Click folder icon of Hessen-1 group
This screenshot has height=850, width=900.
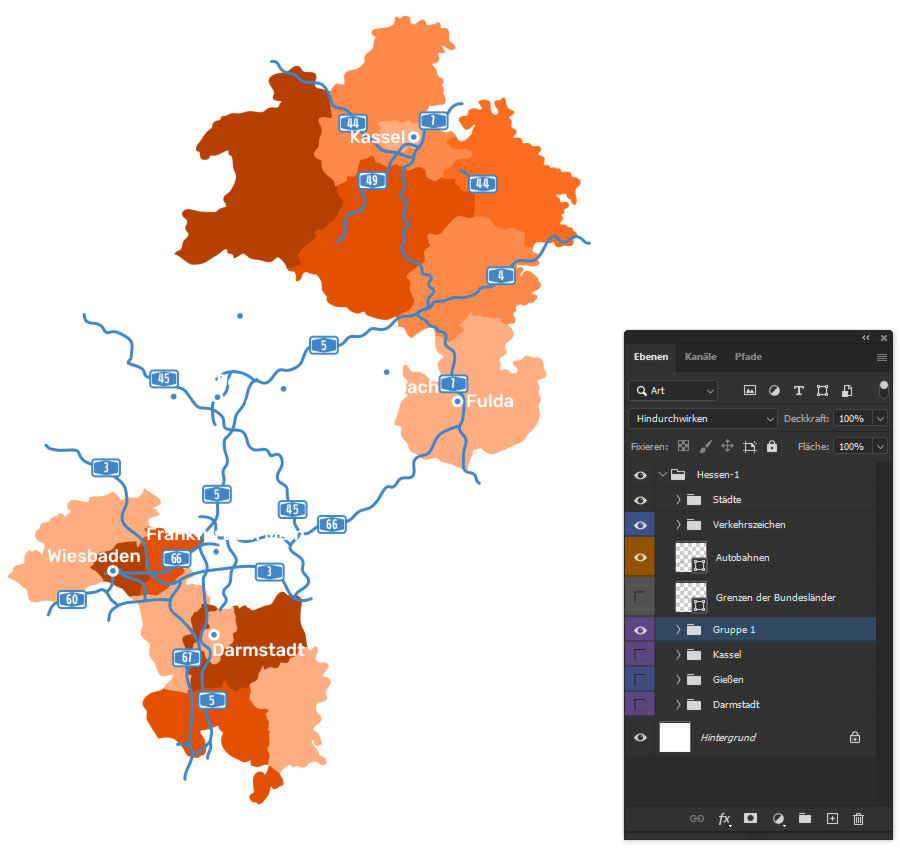pyautogui.click(x=678, y=475)
